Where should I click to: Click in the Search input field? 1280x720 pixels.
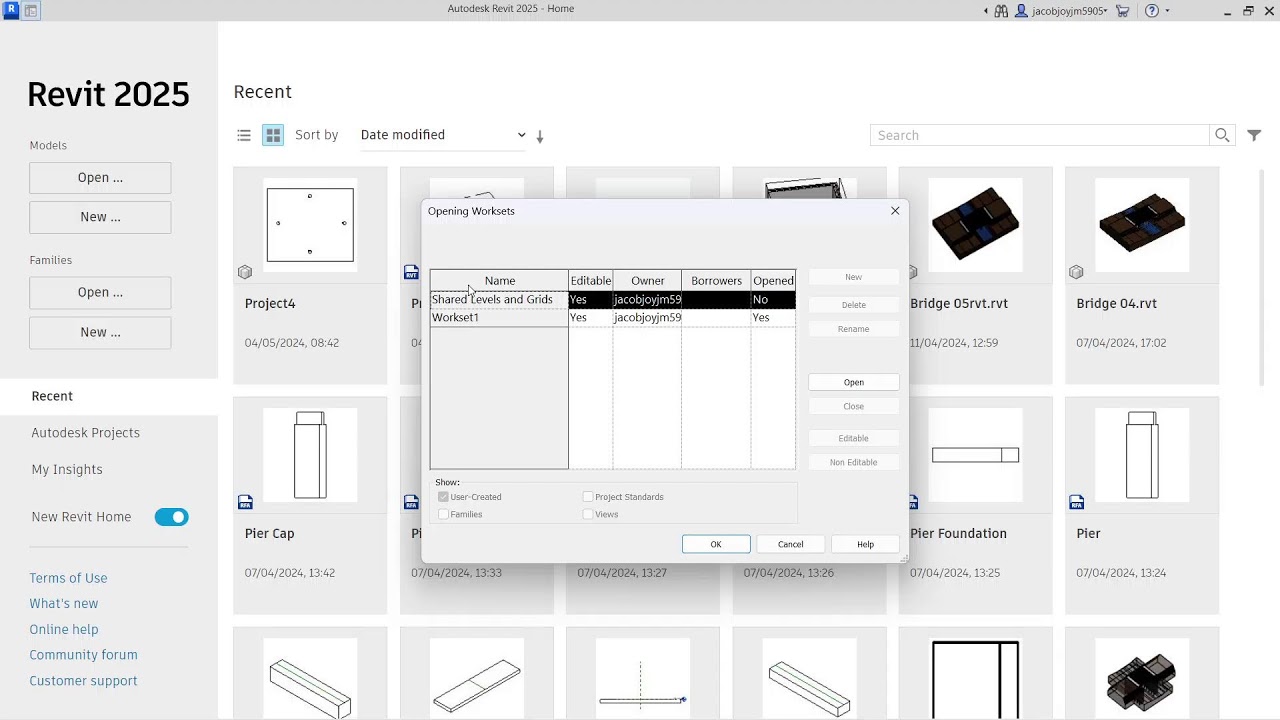[x=1041, y=135]
